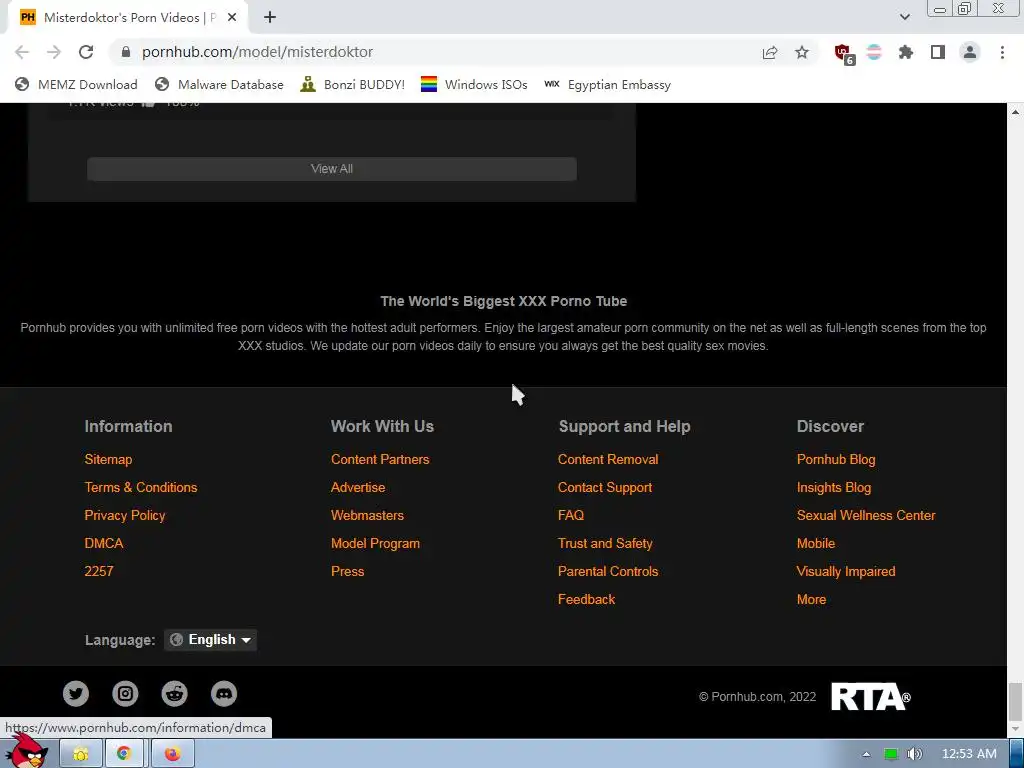Open the Malware Database bookmark
Screen dimensions: 1024x768
click(x=219, y=85)
